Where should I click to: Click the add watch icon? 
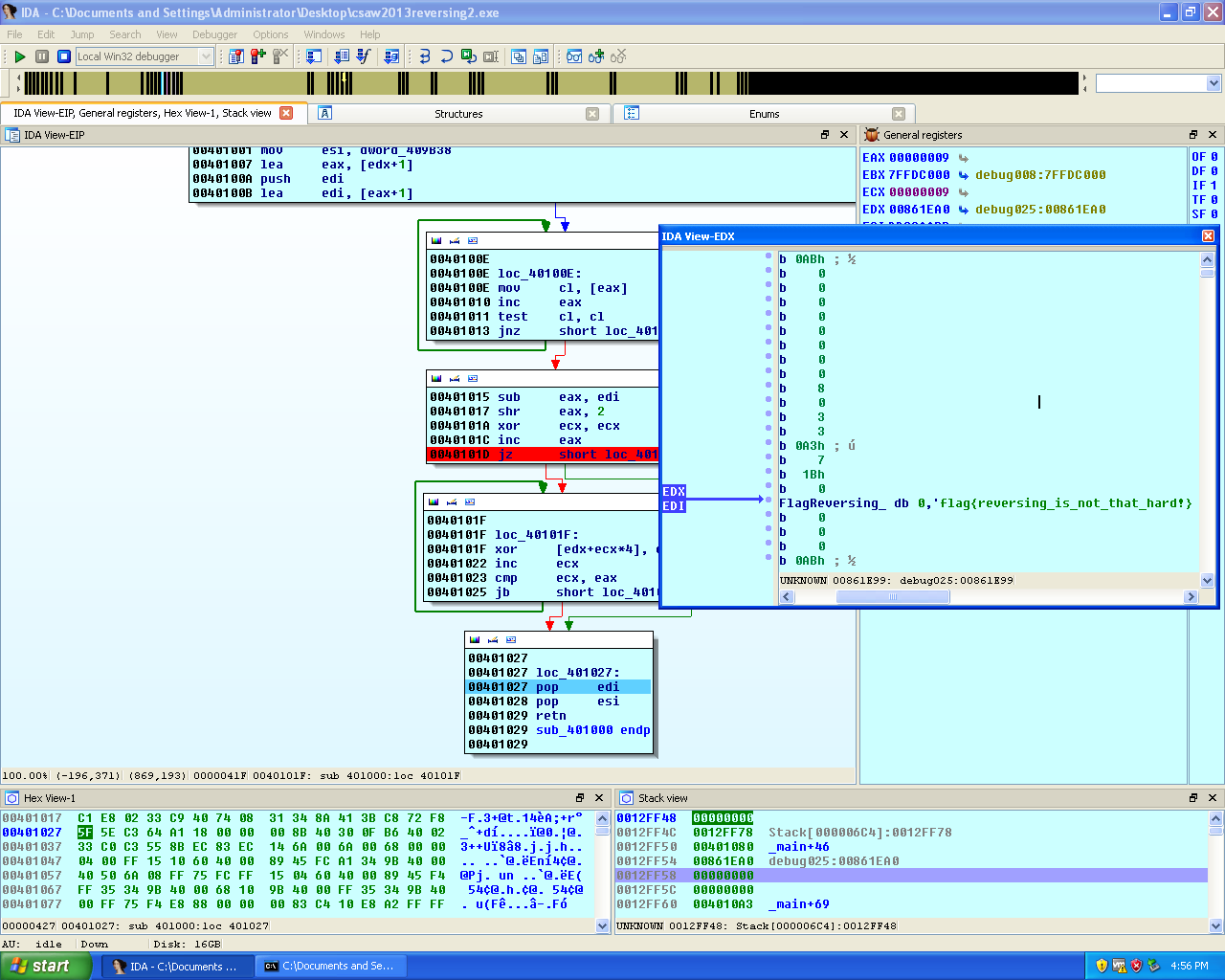[x=596, y=56]
